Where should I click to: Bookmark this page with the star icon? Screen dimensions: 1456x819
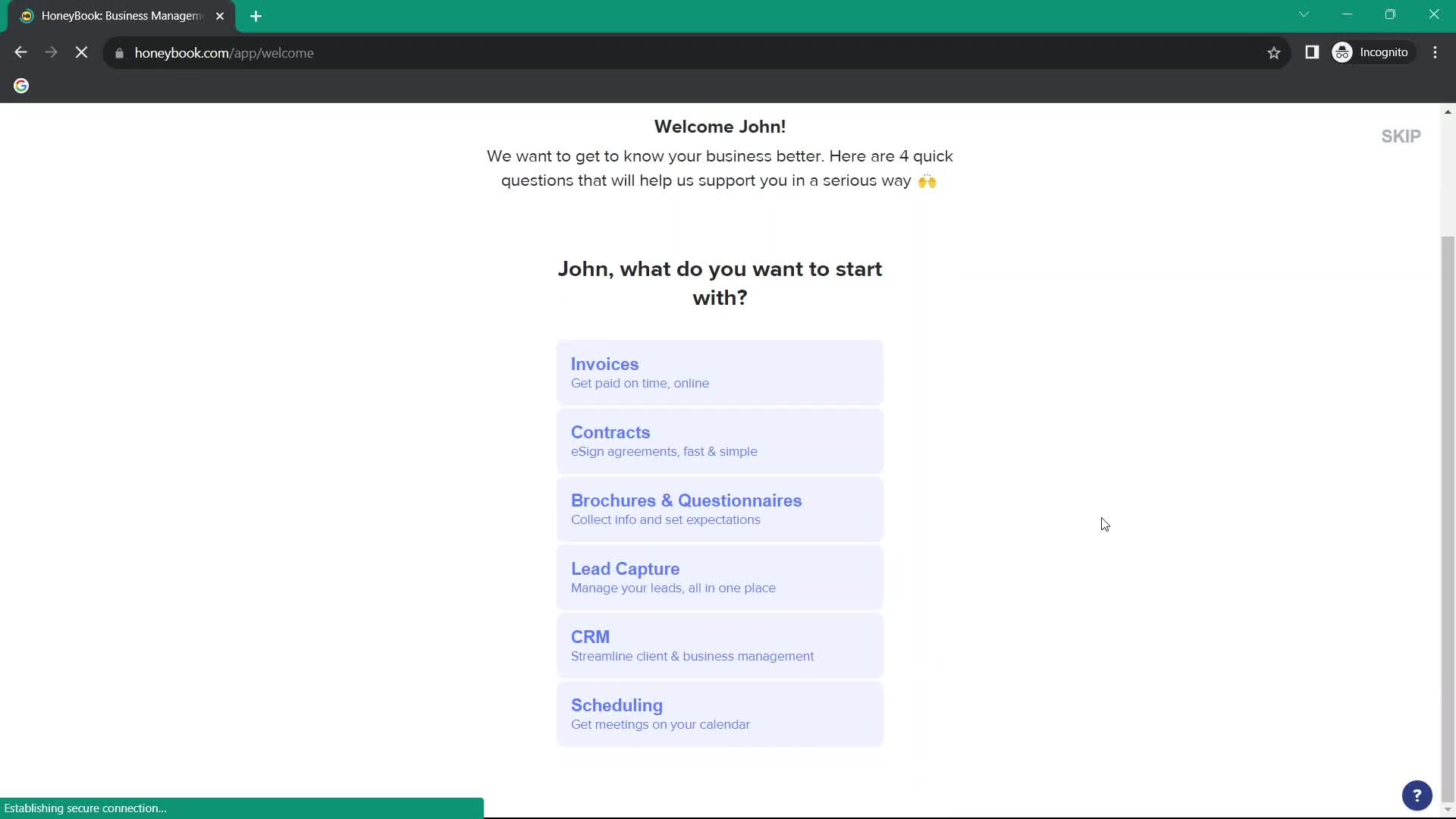pyautogui.click(x=1274, y=52)
